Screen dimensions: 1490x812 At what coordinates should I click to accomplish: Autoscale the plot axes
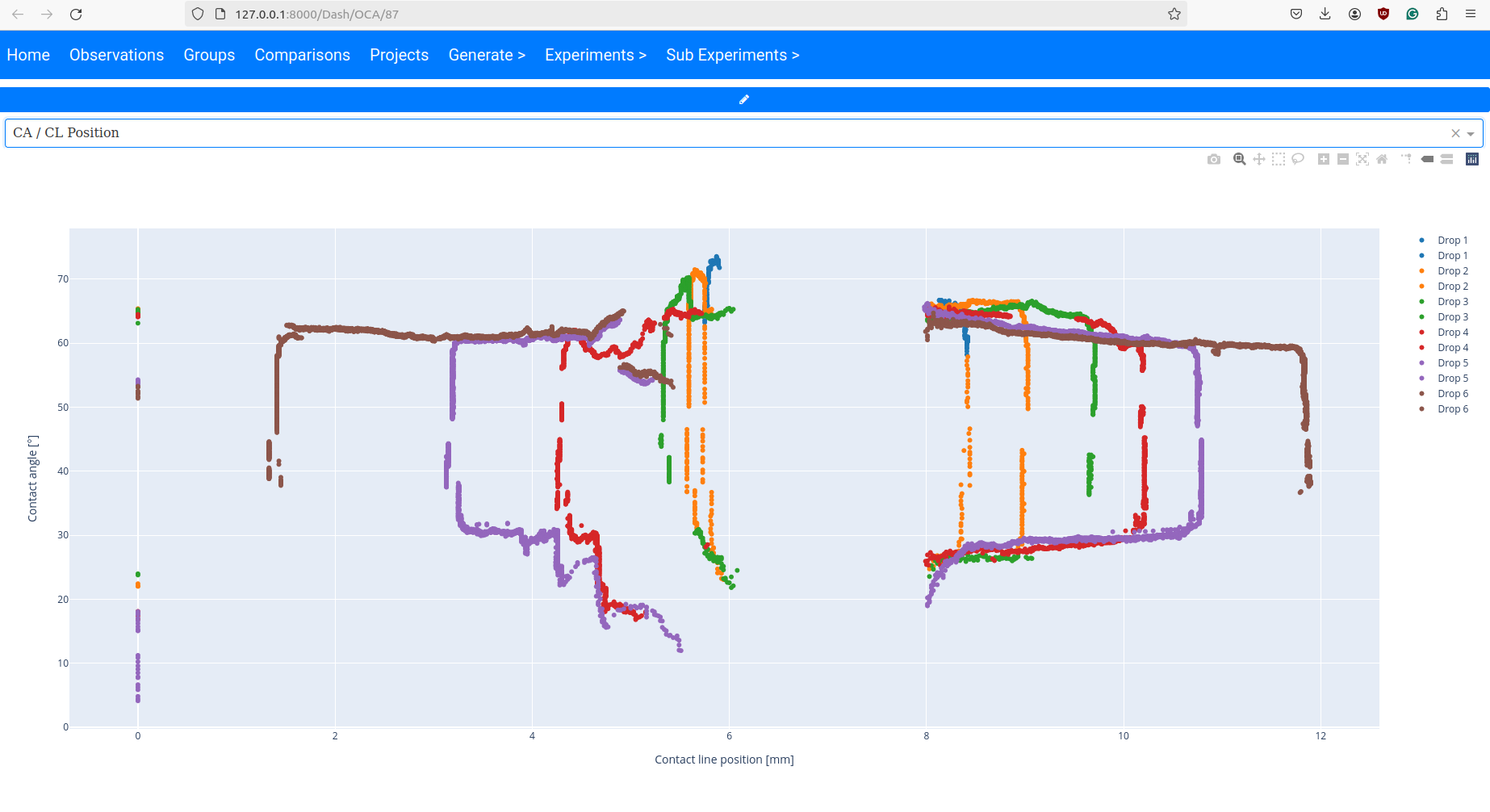pos(1362,159)
